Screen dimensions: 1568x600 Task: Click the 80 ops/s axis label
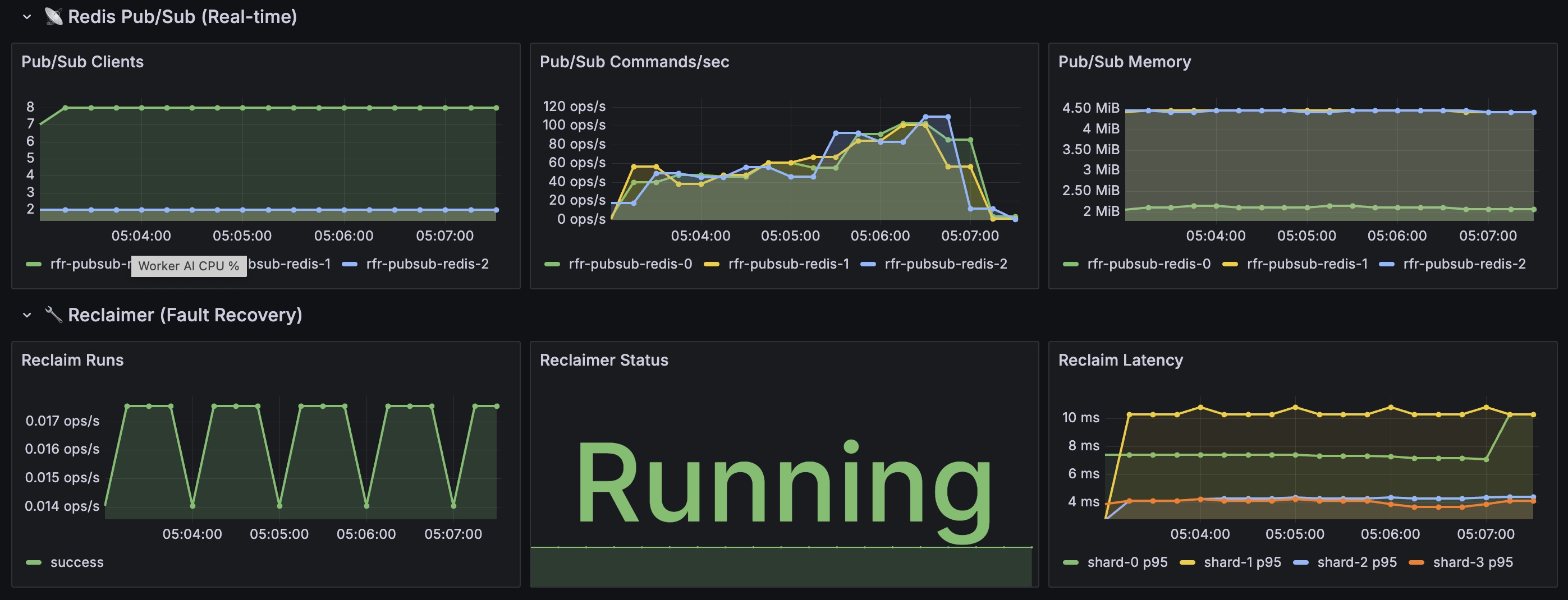tap(577, 144)
